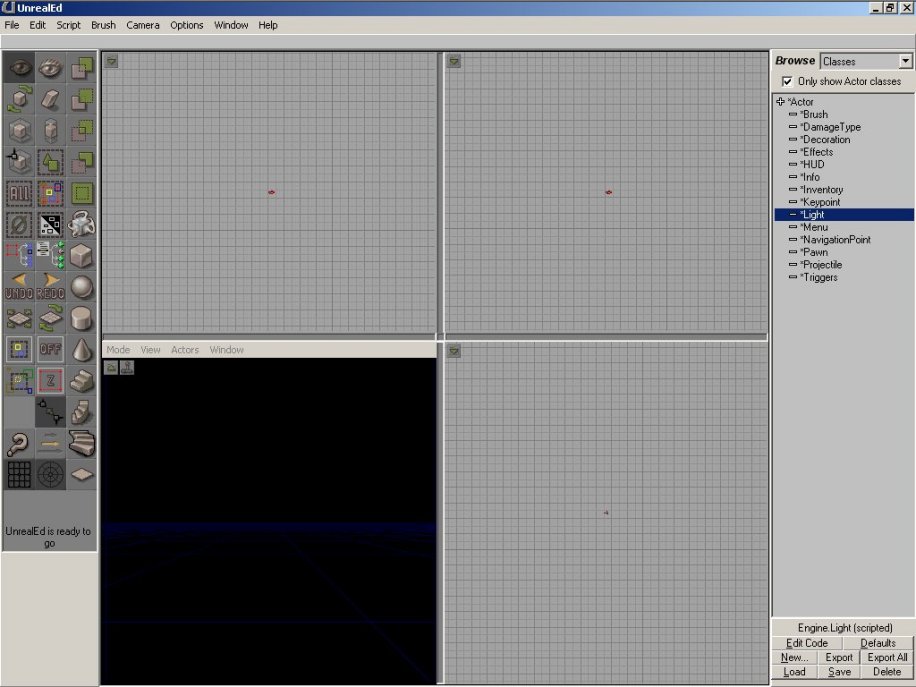This screenshot has width=916, height=687.
Task: Expand the Decoration class node
Action: 793,140
